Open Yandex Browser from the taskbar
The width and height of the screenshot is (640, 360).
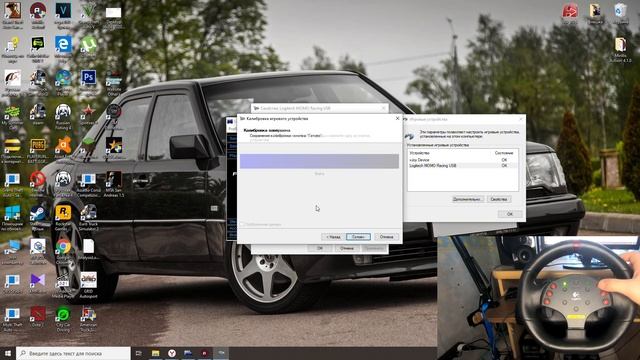coord(172,353)
